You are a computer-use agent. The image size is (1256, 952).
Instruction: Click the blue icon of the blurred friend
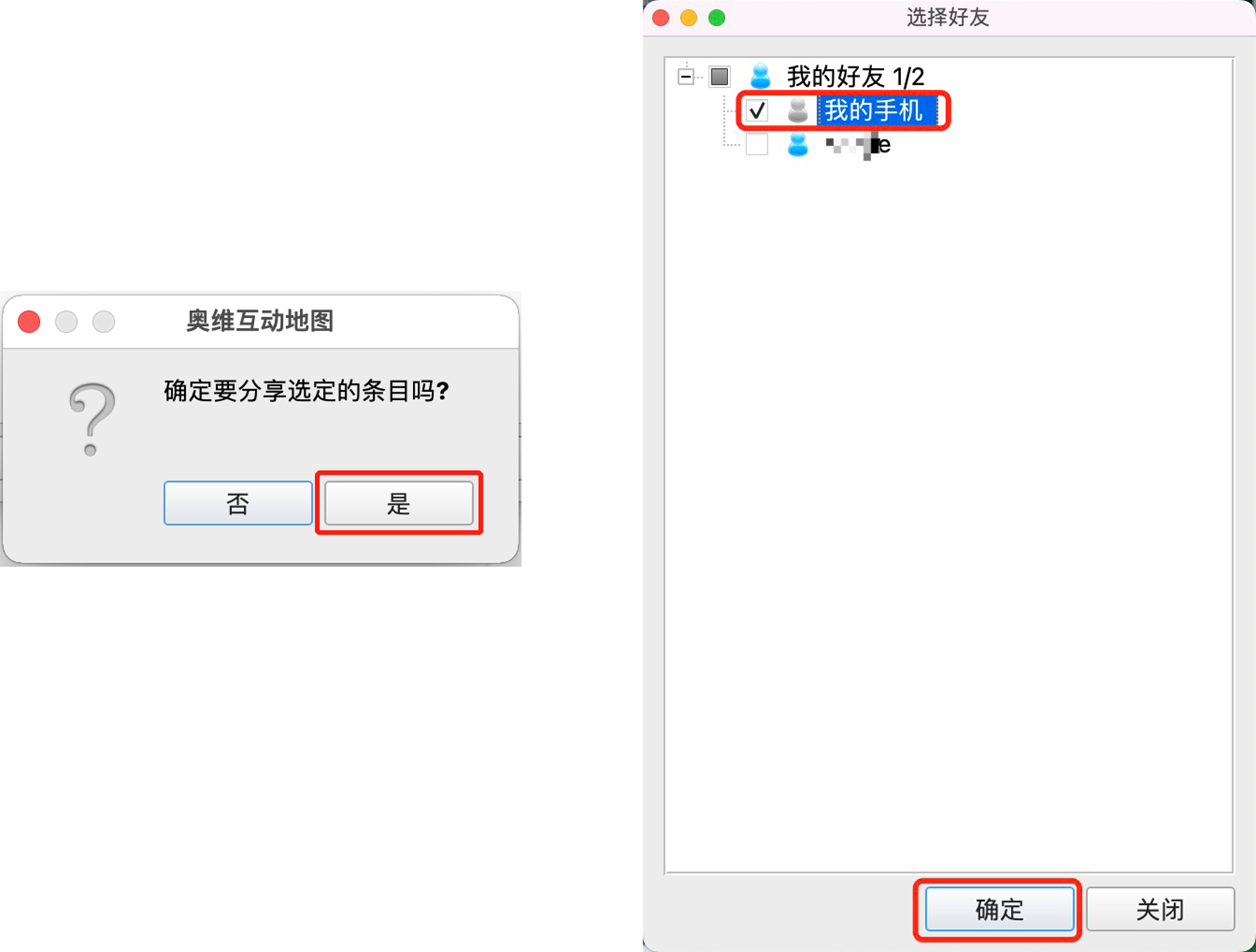click(797, 144)
